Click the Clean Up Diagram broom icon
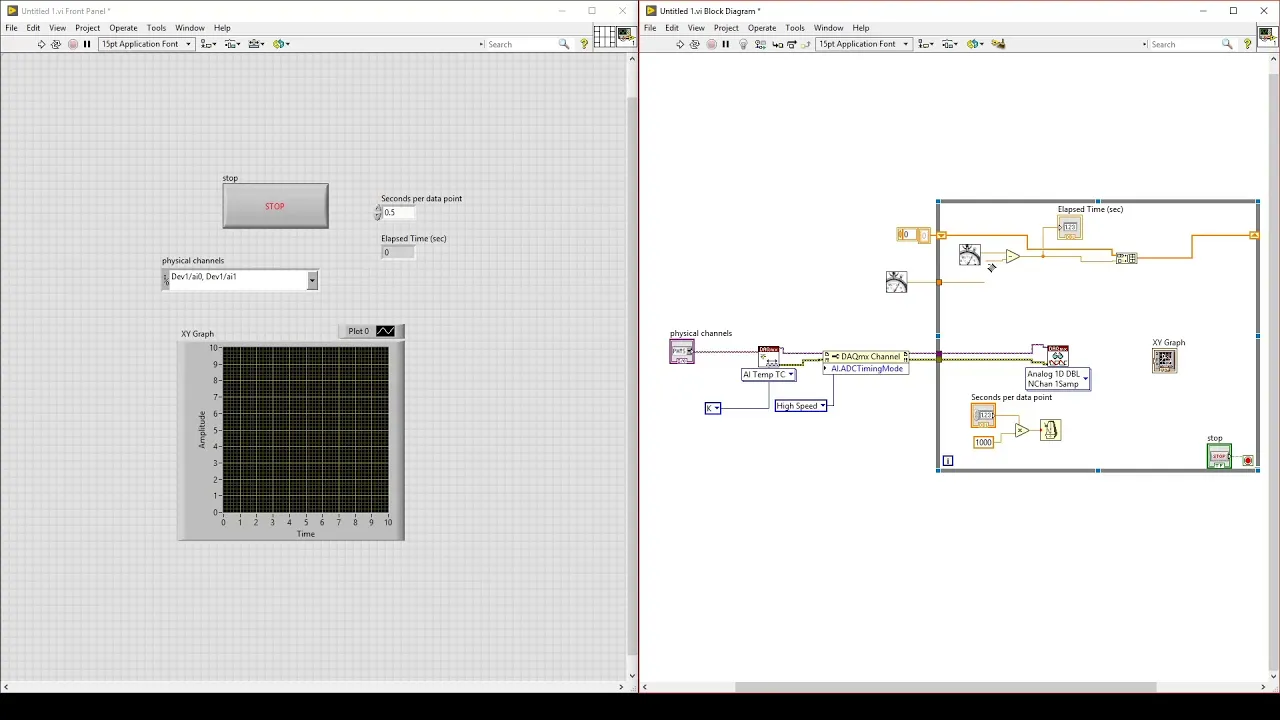The height and width of the screenshot is (720, 1280). click(997, 44)
